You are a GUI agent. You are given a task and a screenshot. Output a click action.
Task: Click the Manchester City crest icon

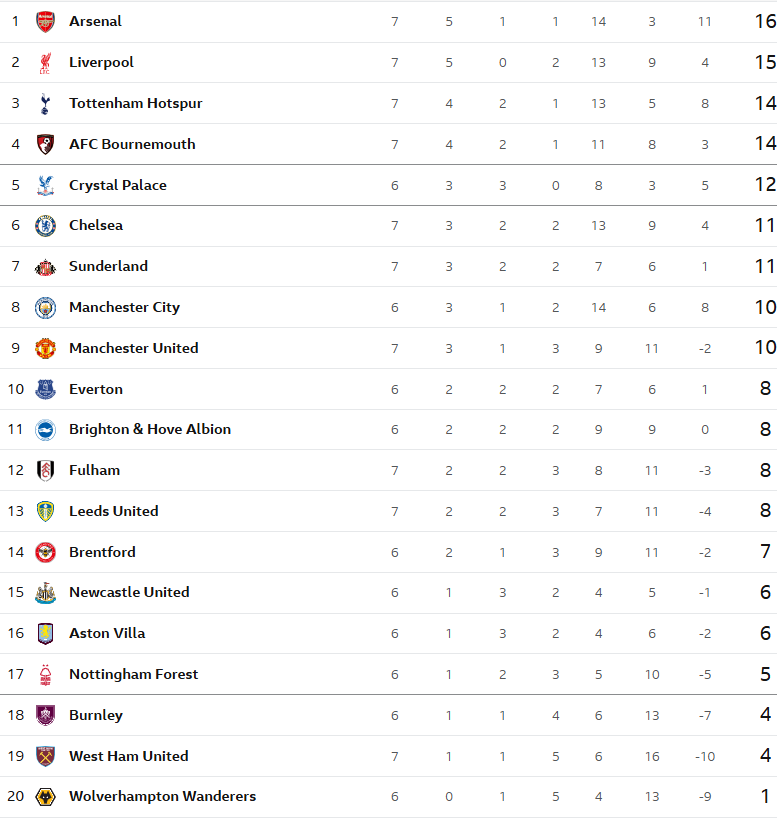(45, 307)
